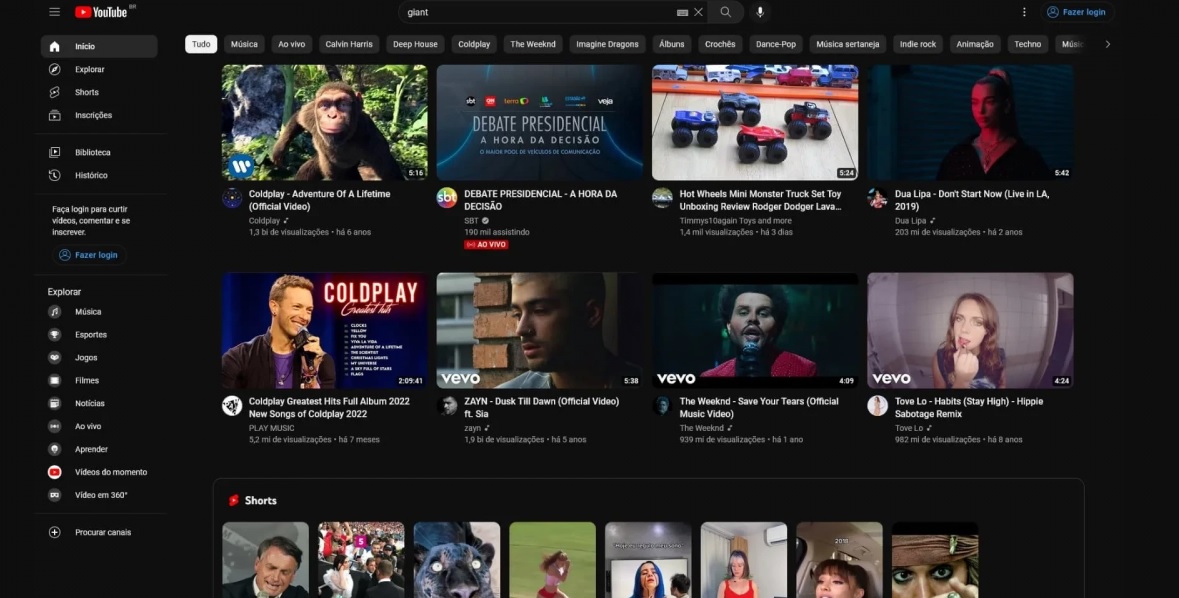Screen dimensions: 1179x598
Task: Open the on-screen keyboard icon in search
Action: pyautogui.click(x=682, y=12)
